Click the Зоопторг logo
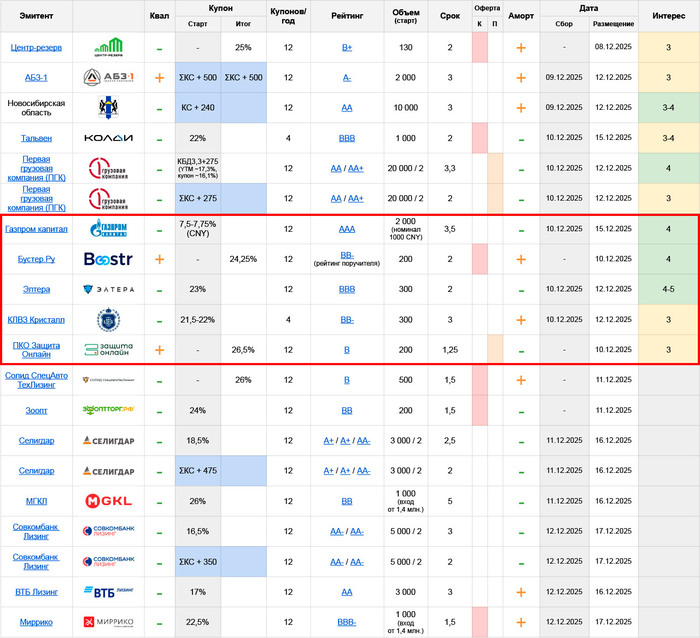Image resolution: width=700 pixels, height=638 pixels. (107, 410)
